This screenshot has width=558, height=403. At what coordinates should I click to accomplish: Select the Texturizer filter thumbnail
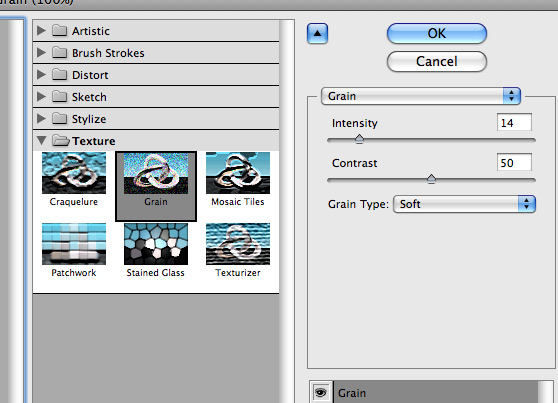pos(238,244)
